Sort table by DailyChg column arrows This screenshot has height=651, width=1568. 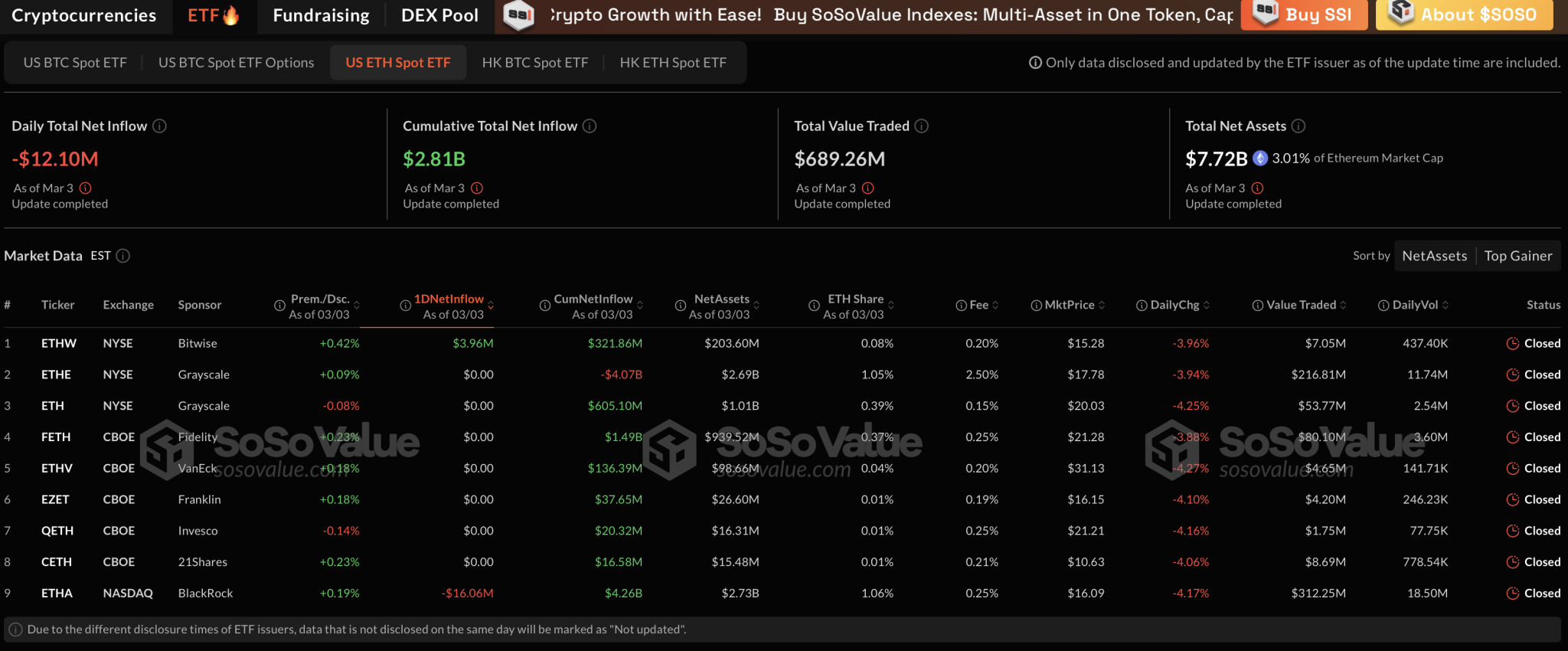click(1207, 306)
